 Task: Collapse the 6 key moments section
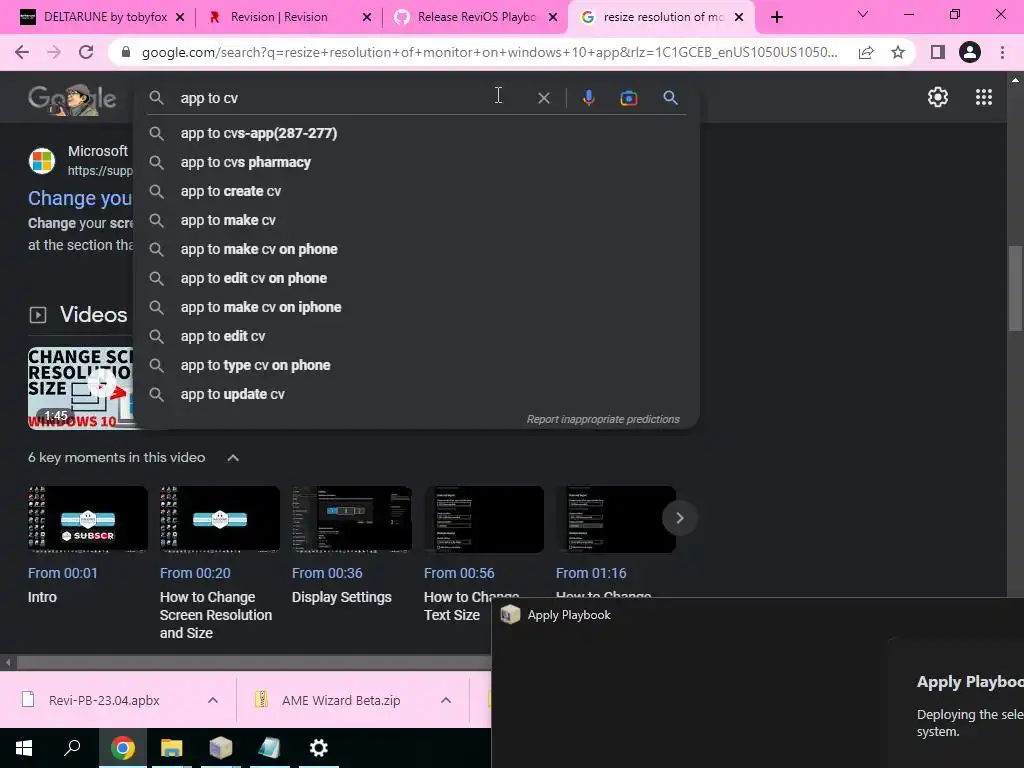click(x=232, y=458)
